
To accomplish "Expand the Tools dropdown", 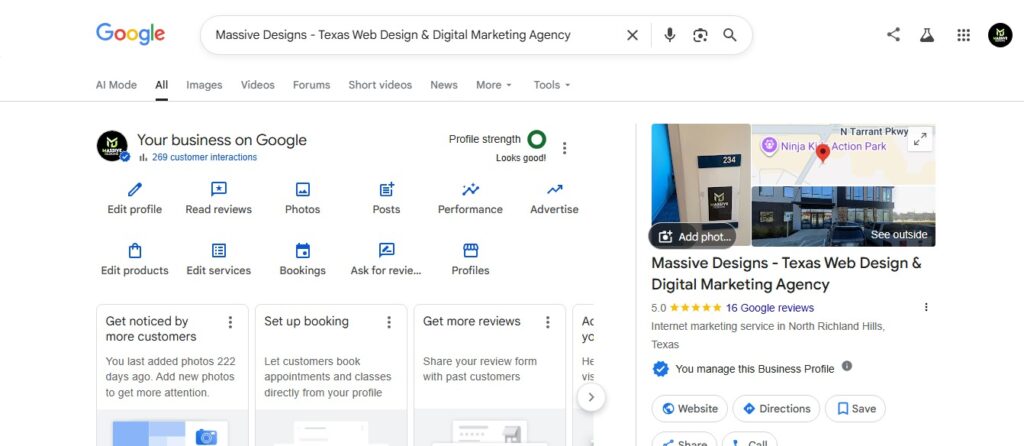I will (x=552, y=85).
